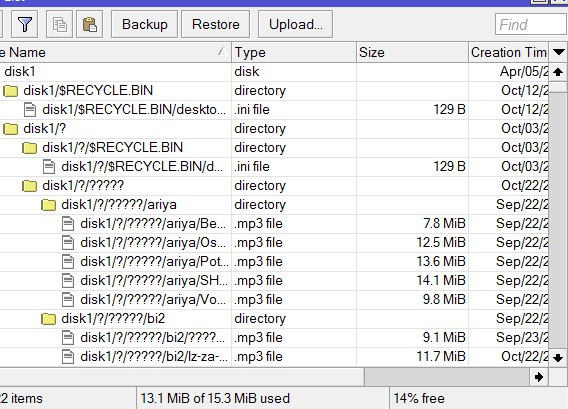Image resolution: width=568 pixels, height=409 pixels.
Task: Click the Upload... button
Action: point(295,24)
